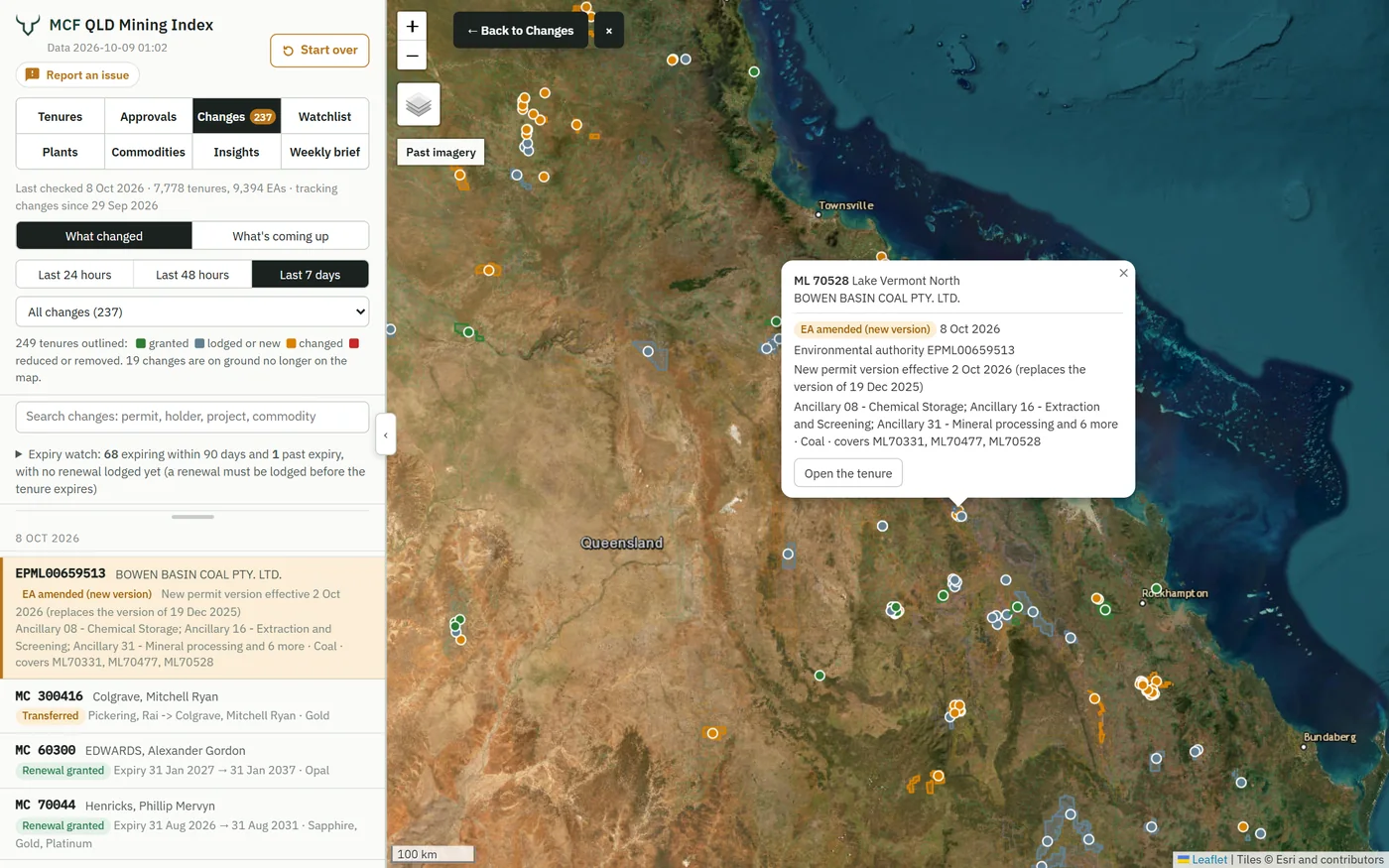Collapse the side panel with the arrow handle

(x=386, y=434)
